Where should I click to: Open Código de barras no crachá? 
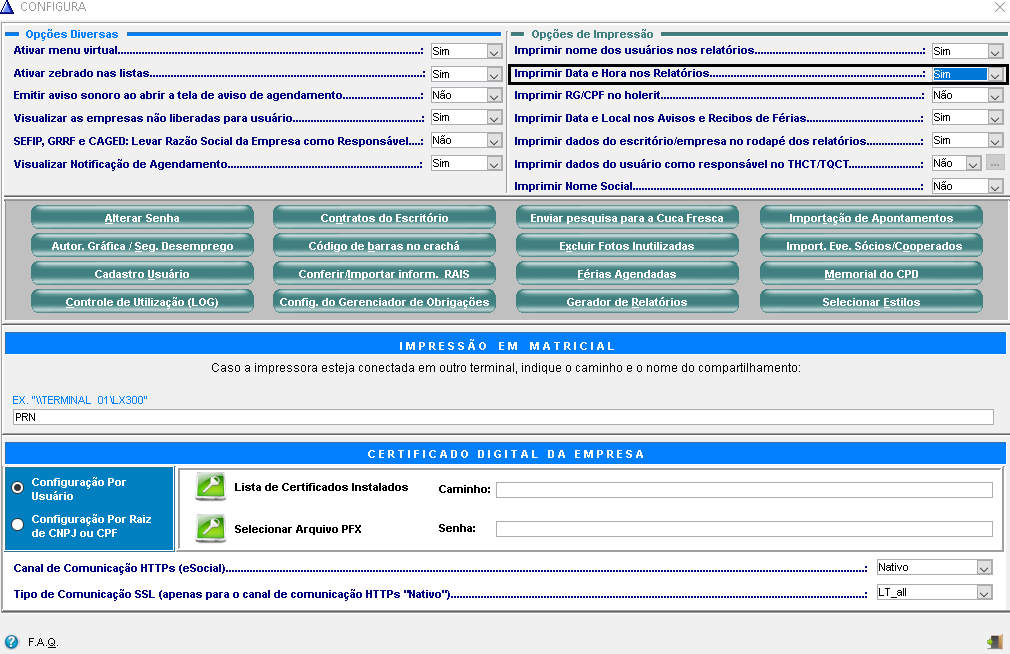click(x=385, y=245)
